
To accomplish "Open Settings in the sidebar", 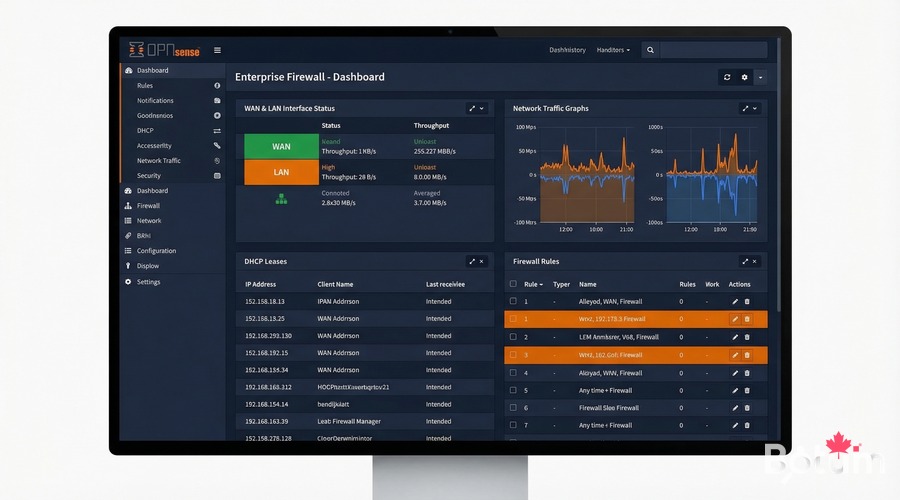I will [148, 282].
